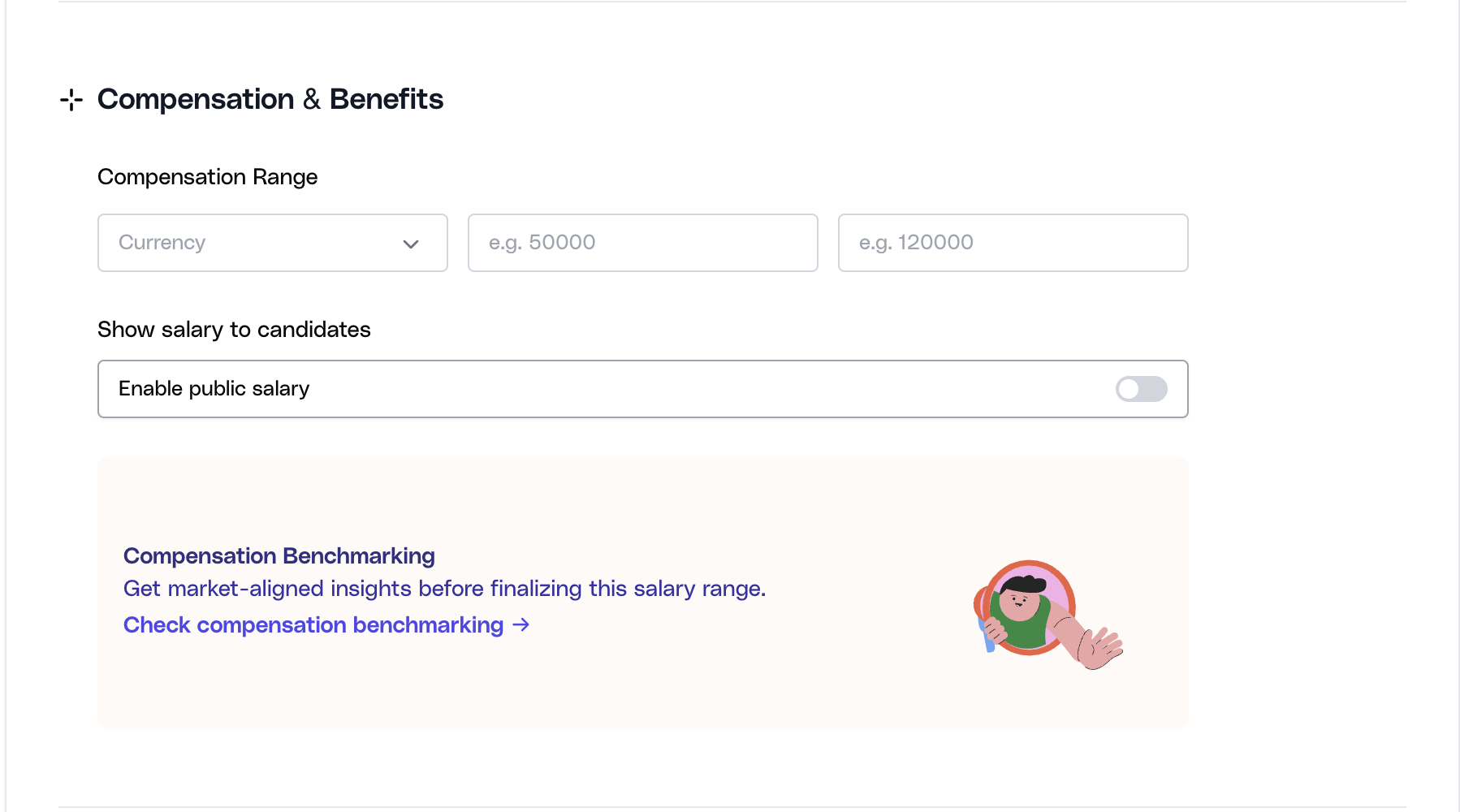Click the toggle knob inside Enable public salary

[1130, 389]
